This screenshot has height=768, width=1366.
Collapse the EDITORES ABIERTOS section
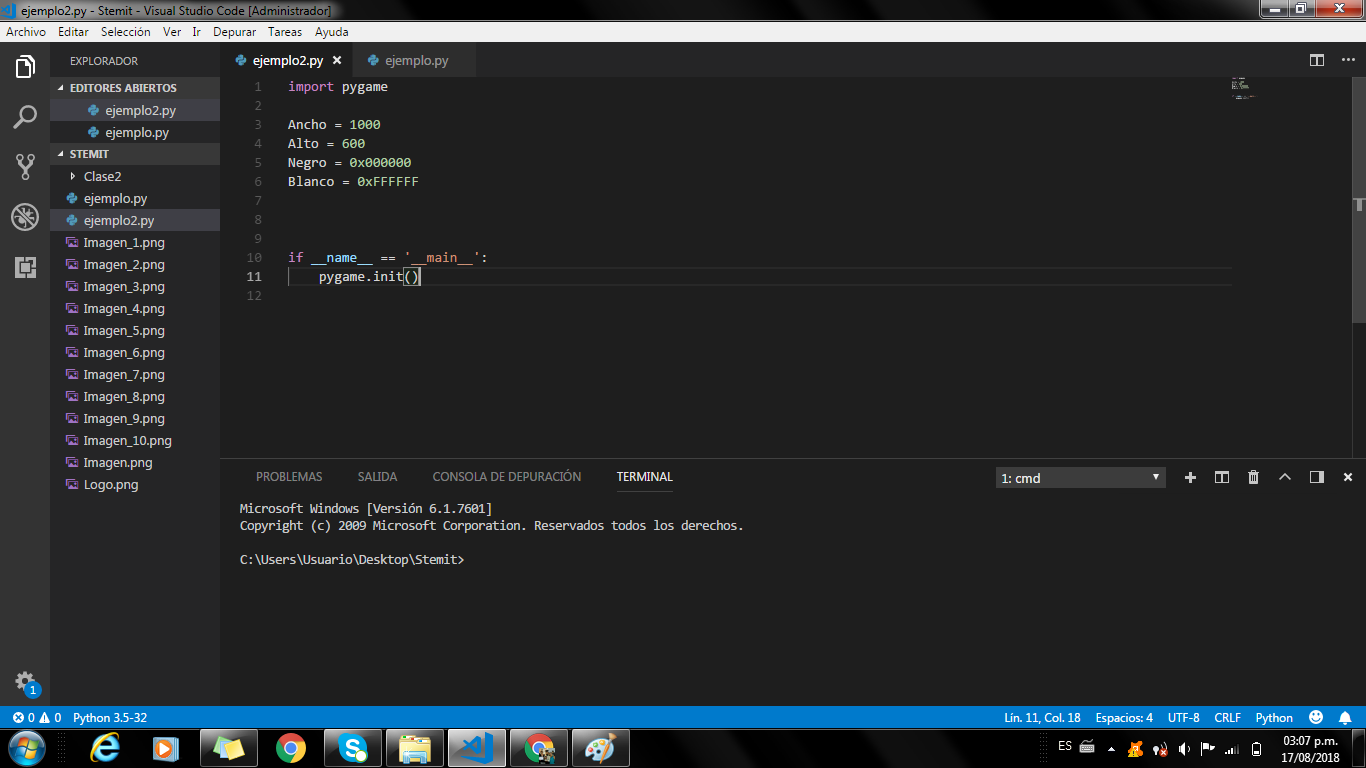pyautogui.click(x=135, y=88)
